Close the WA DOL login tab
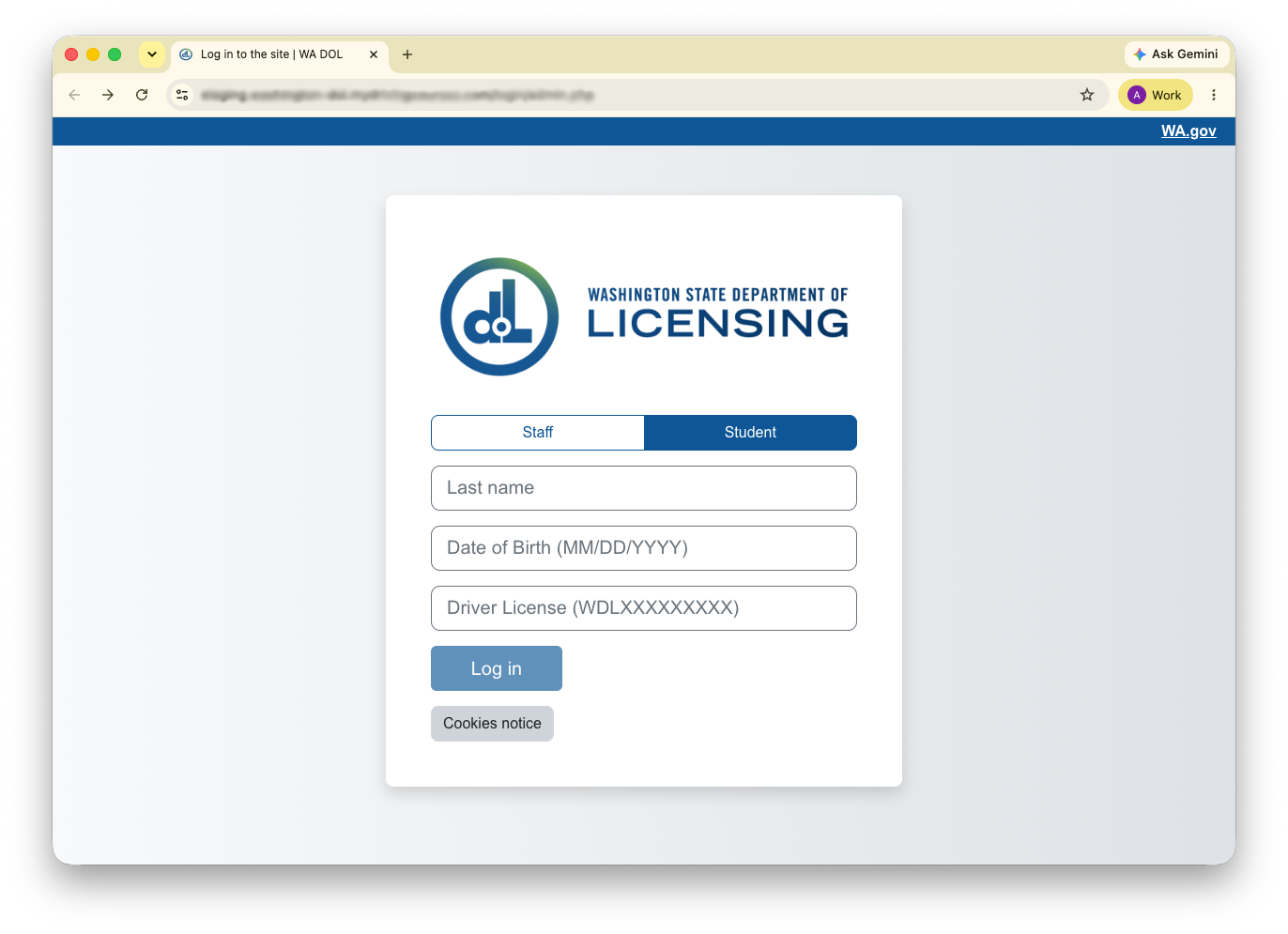The width and height of the screenshot is (1288, 934). (x=374, y=54)
